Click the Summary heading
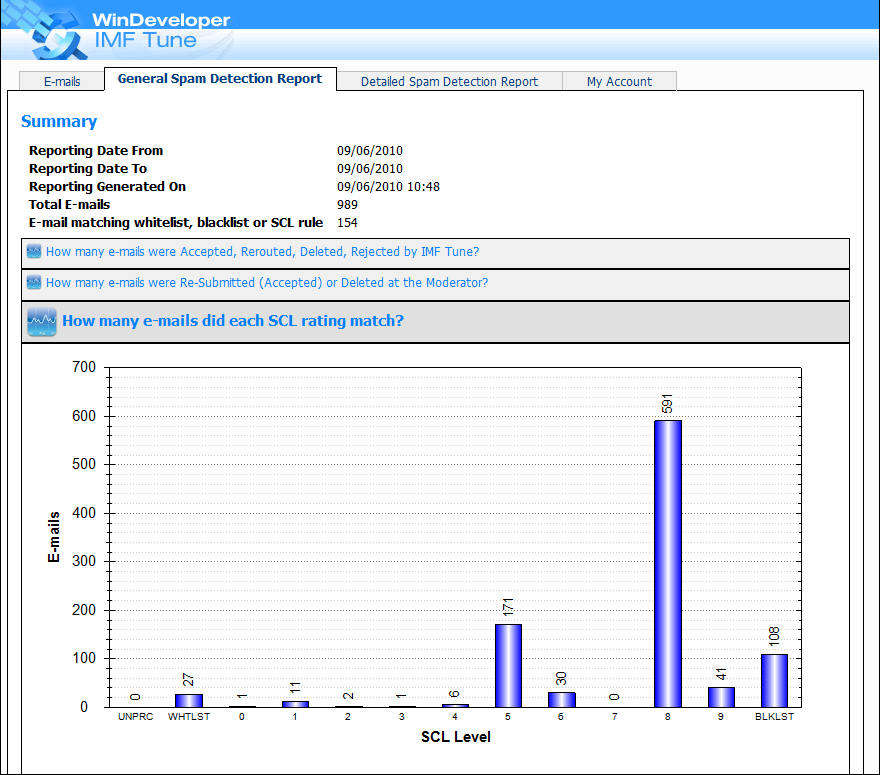The width and height of the screenshot is (880, 775). 59,121
